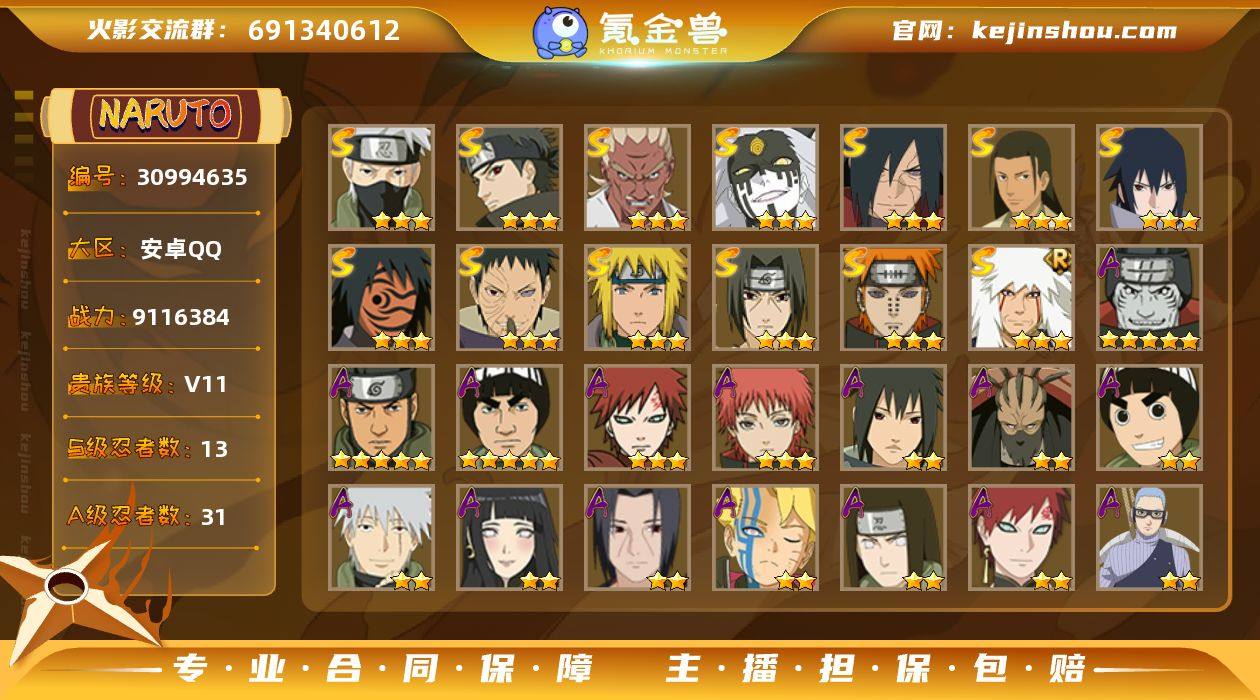Click the power value 9116384 row

click(x=162, y=317)
